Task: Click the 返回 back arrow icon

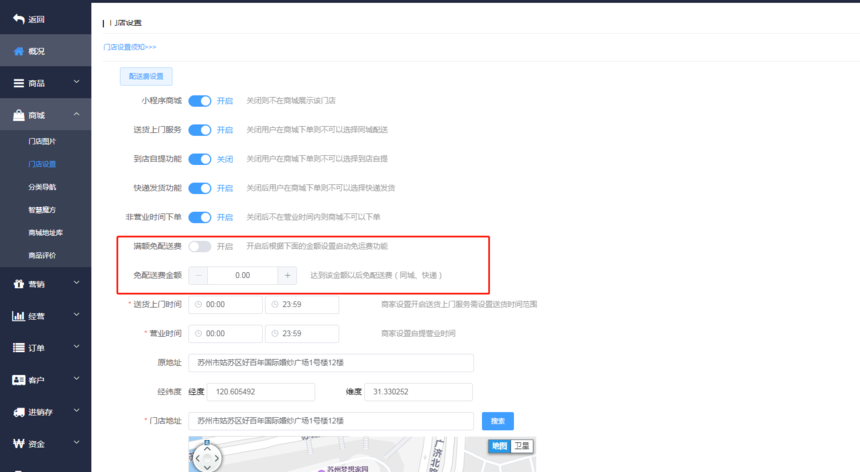Action: coord(18,19)
